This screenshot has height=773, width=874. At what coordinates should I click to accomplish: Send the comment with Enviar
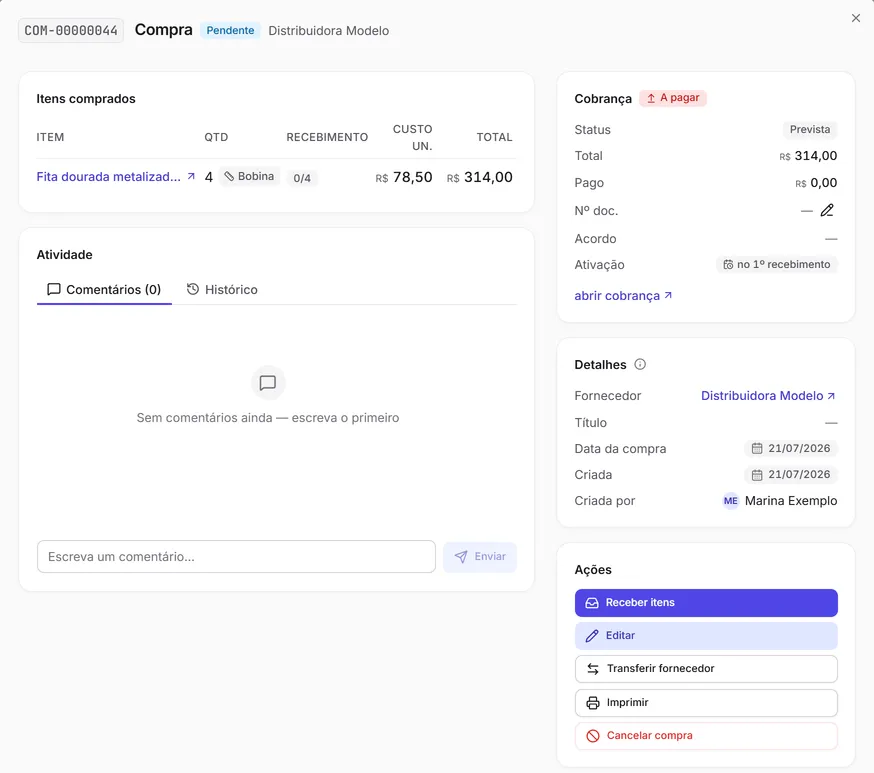pyautogui.click(x=480, y=557)
